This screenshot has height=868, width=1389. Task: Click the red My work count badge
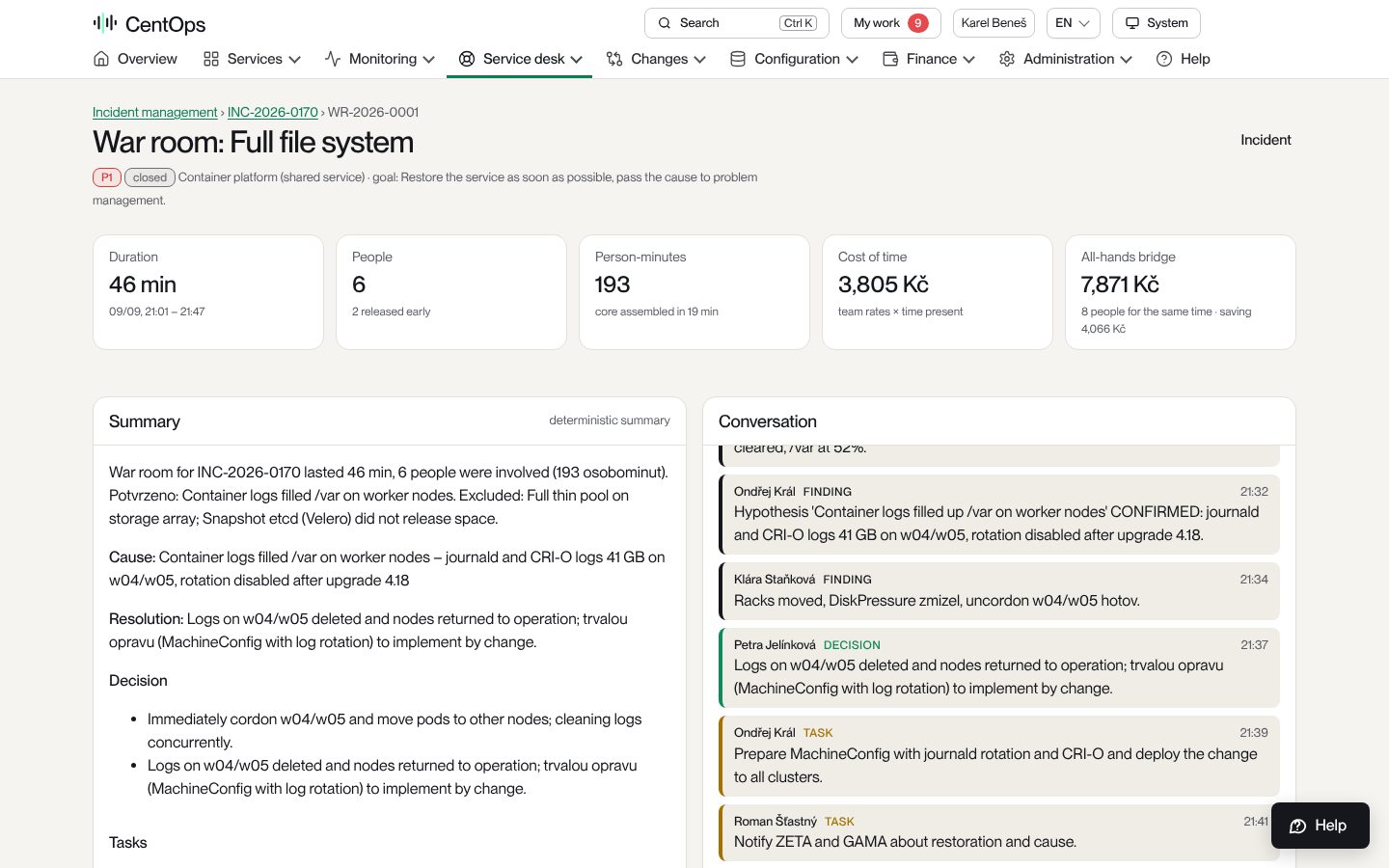pos(918,23)
